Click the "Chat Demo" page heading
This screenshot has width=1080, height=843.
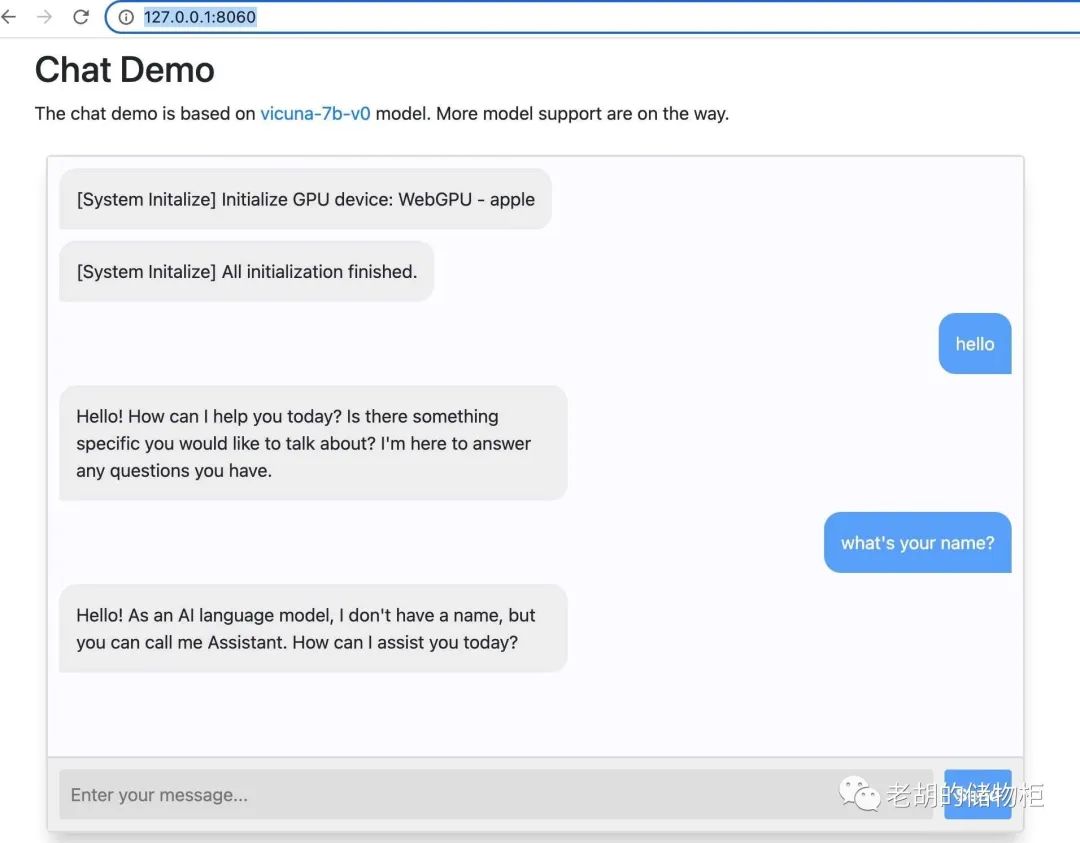[x=125, y=70]
